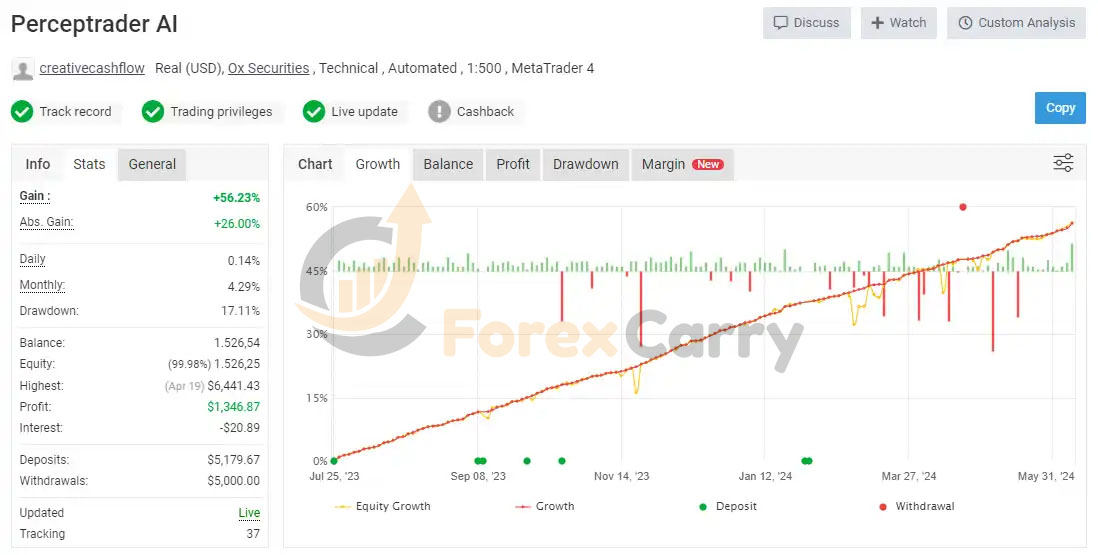Viewport: 1098px width, 555px height.
Task: Click the deposit marker at Jul 25, '23
Action: (x=334, y=461)
